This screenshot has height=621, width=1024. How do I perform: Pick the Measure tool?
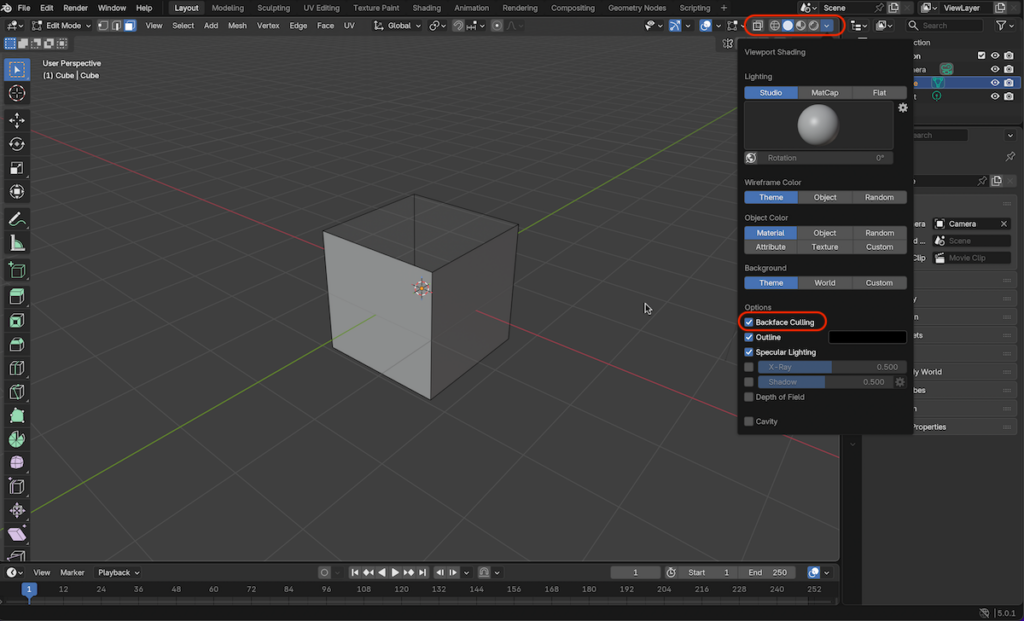[x=16, y=243]
